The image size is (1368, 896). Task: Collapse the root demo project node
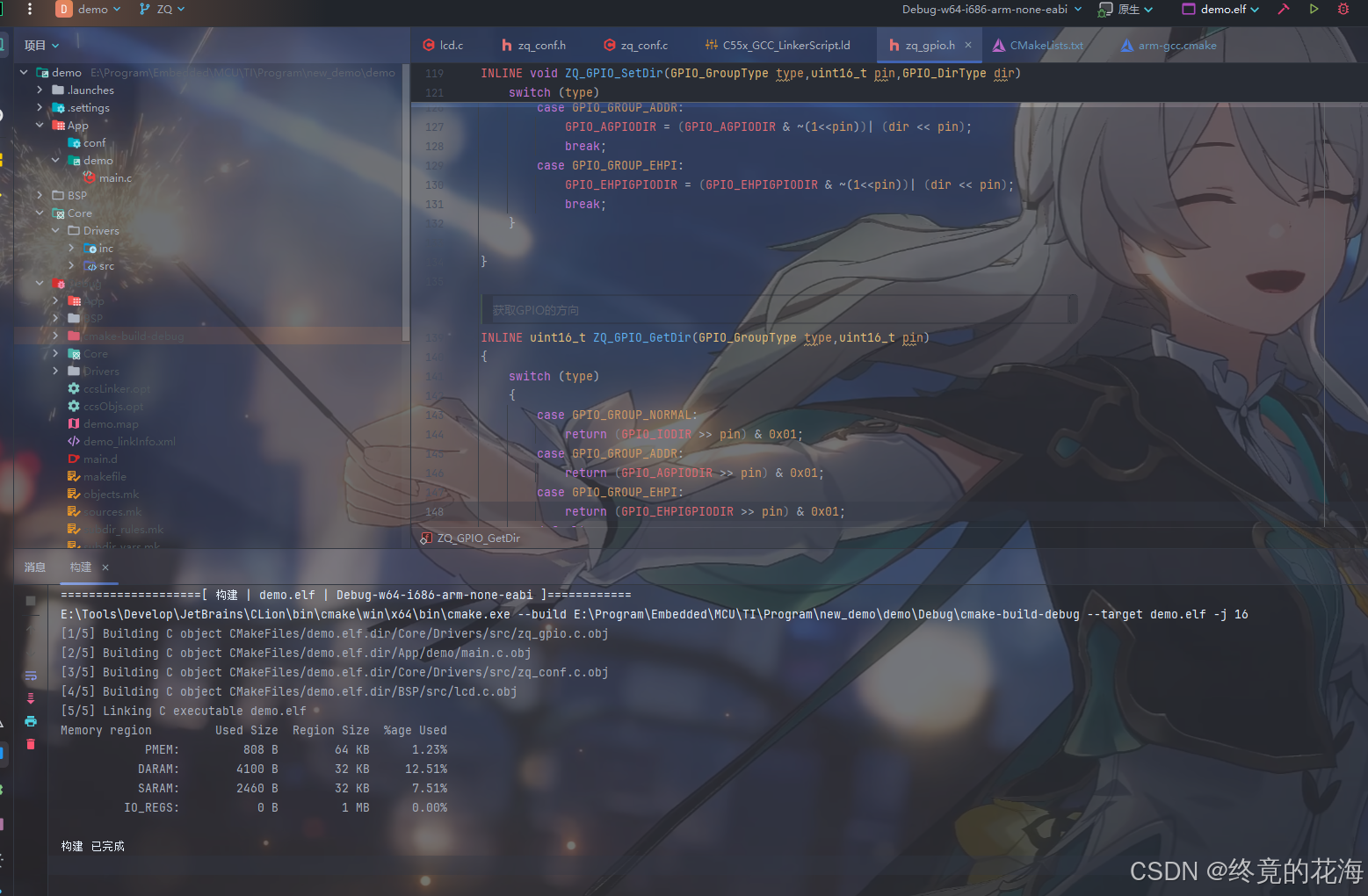(24, 72)
